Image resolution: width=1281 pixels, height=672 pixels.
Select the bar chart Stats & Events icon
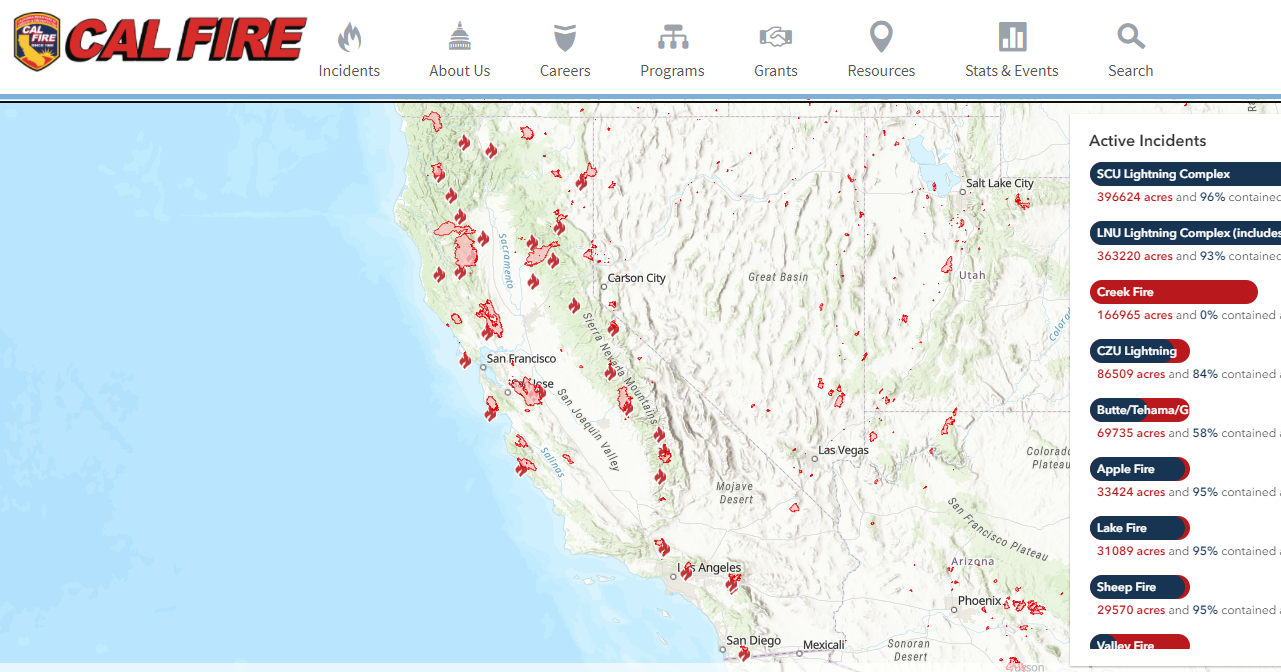point(1011,34)
